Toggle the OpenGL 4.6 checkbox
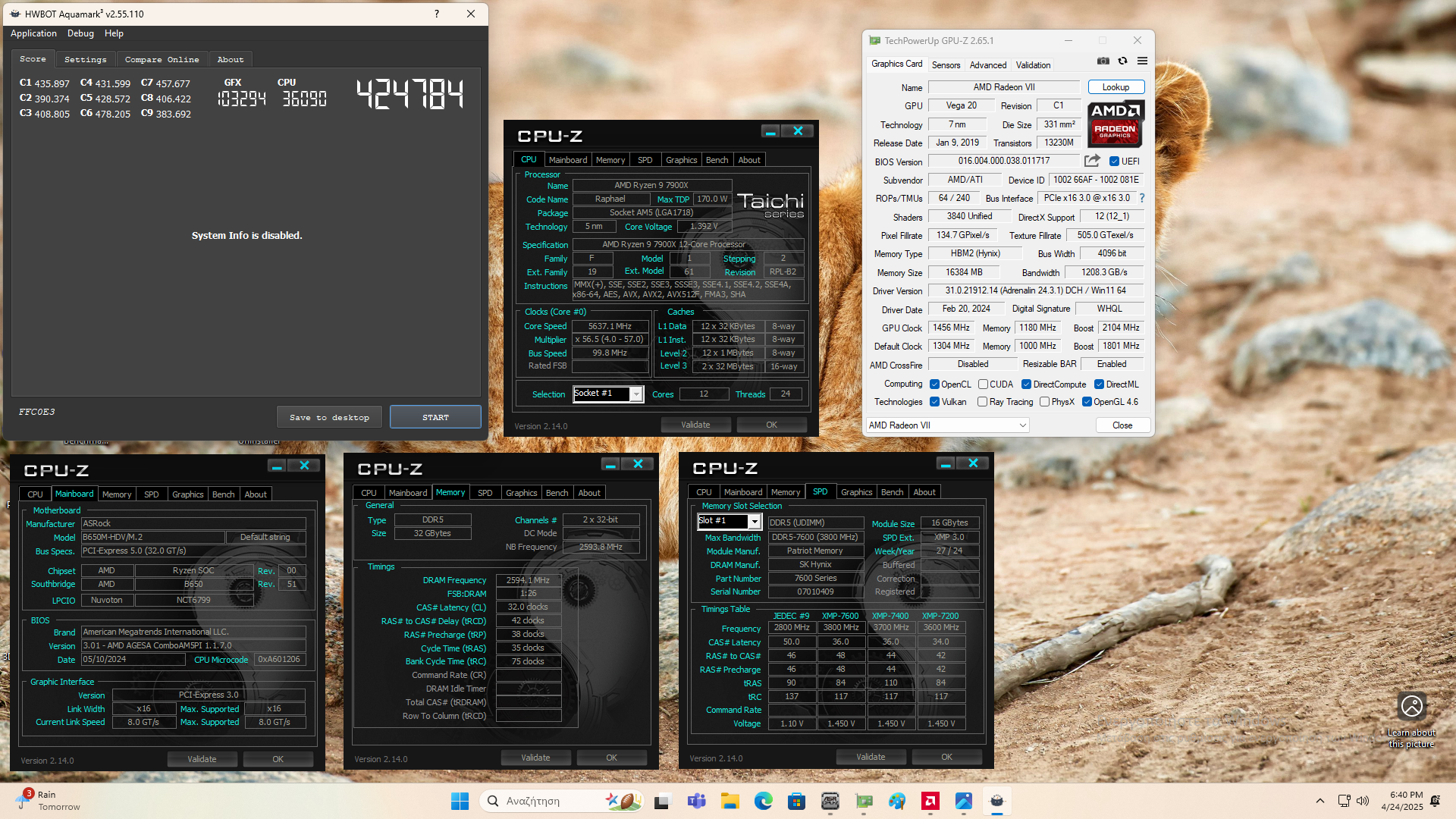1456x819 pixels. 1087,402
